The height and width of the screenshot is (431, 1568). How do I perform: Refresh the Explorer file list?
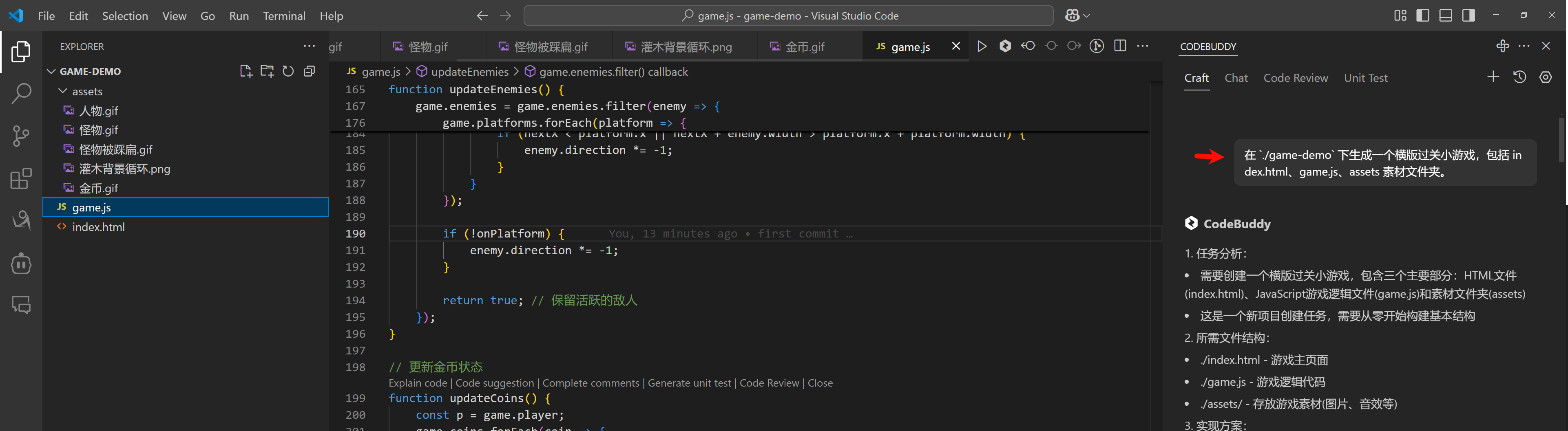click(x=288, y=71)
